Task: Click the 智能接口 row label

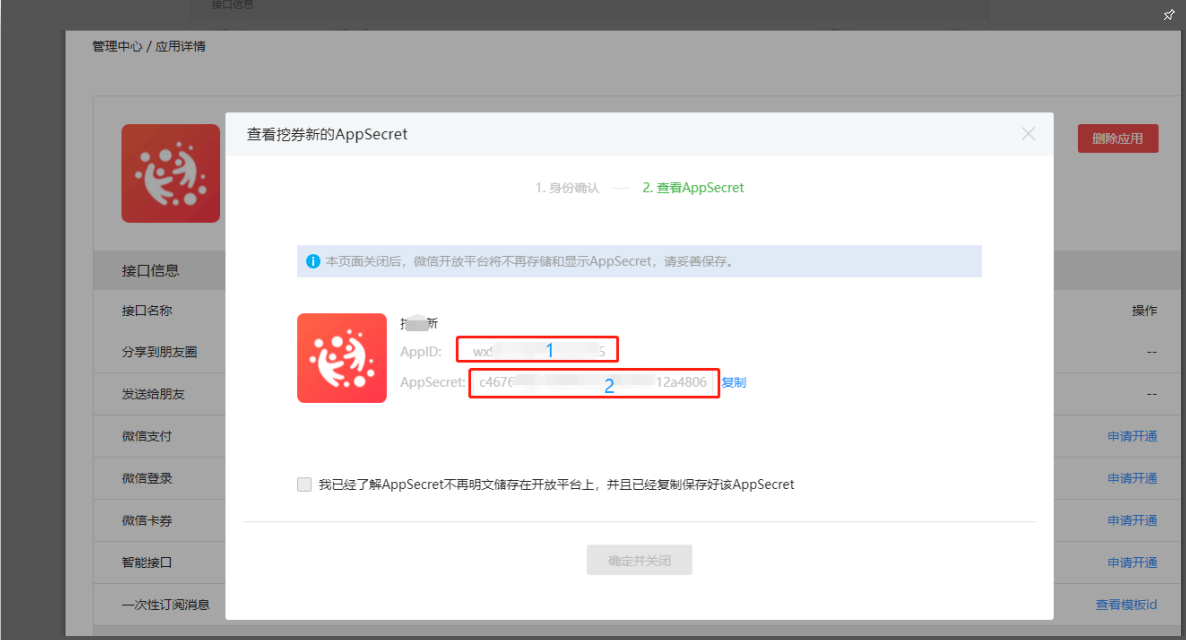Action: coord(147,562)
